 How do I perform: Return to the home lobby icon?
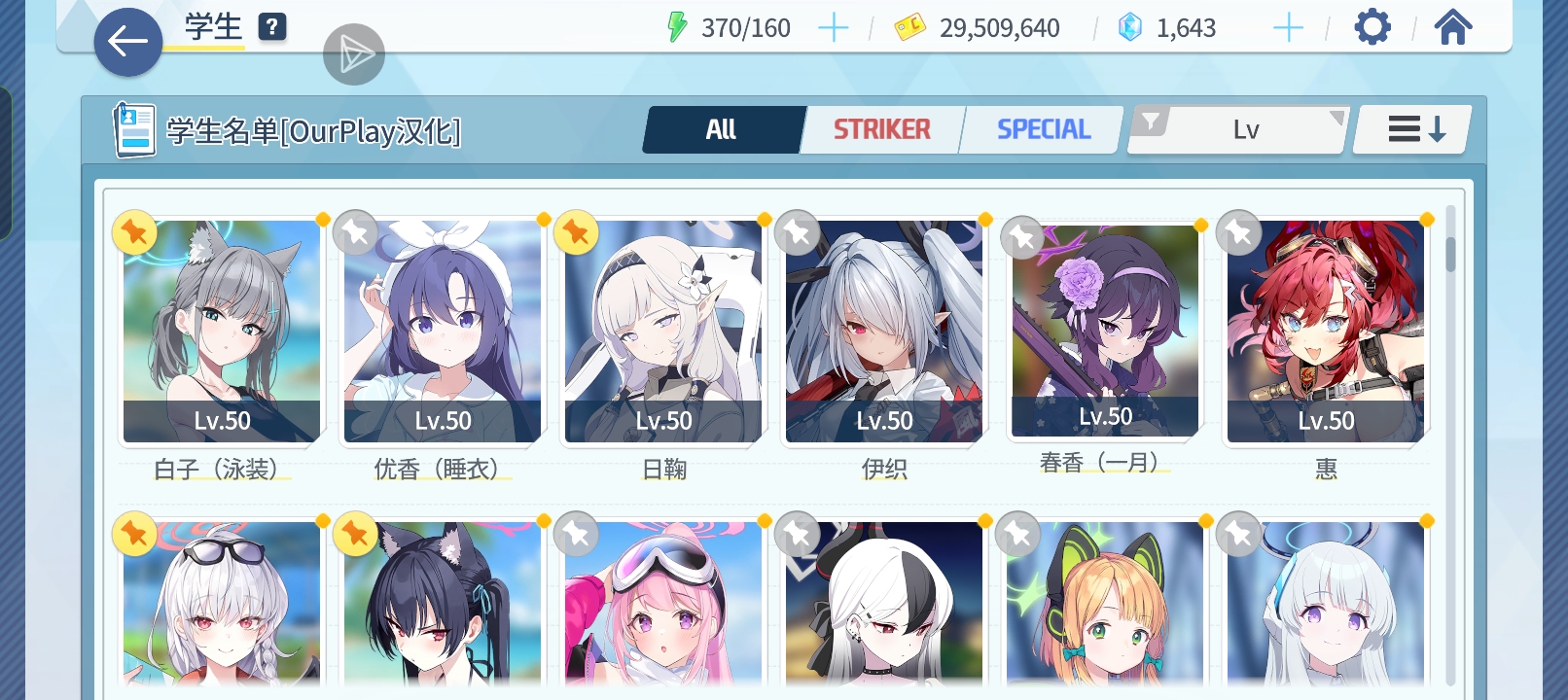pyautogui.click(x=1452, y=27)
